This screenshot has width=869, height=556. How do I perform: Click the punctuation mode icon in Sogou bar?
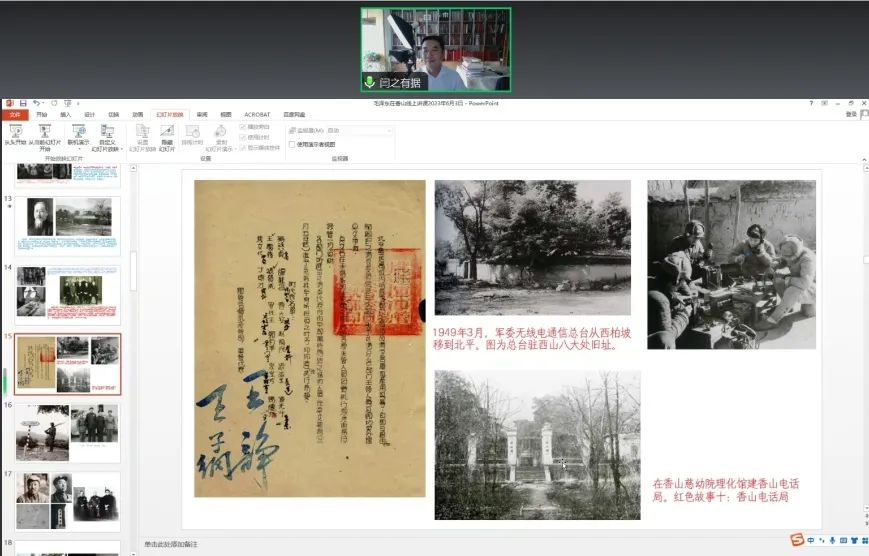coord(822,540)
